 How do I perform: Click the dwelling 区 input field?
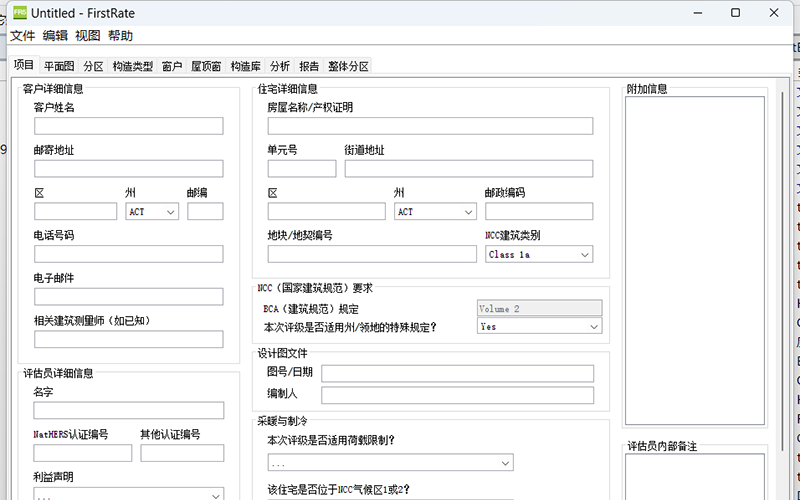point(327,212)
